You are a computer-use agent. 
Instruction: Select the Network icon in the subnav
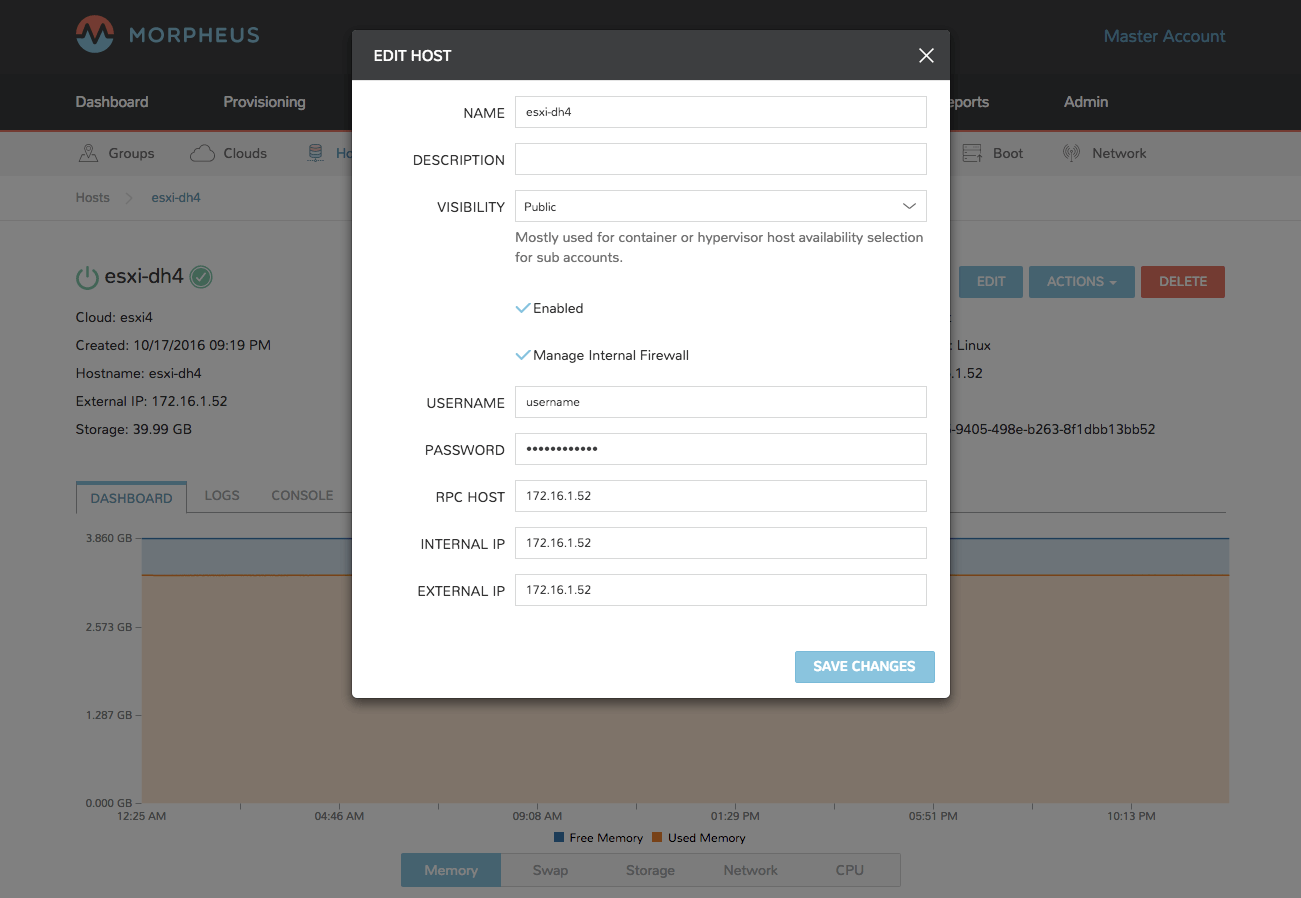[1069, 153]
